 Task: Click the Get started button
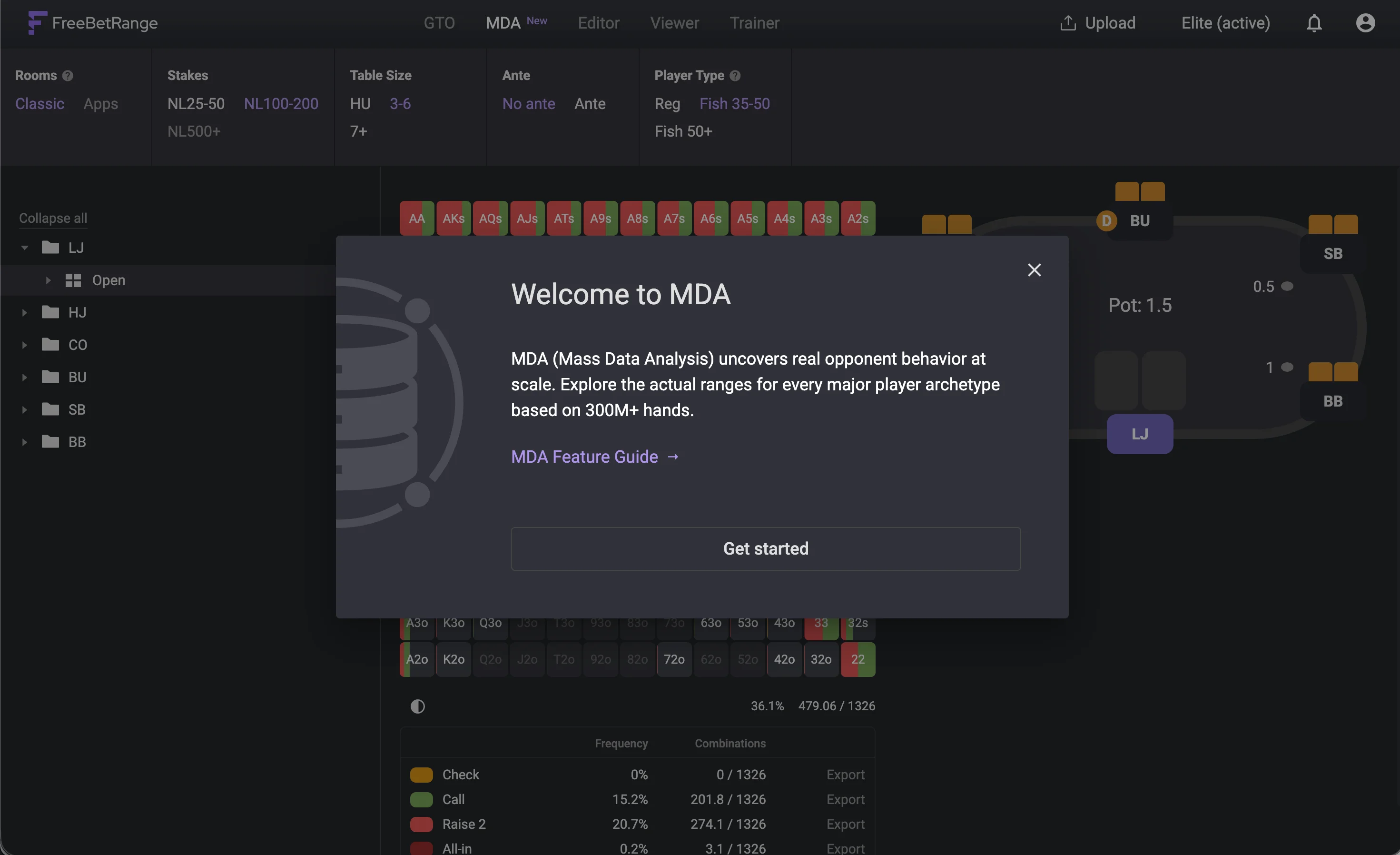pyautogui.click(x=765, y=548)
